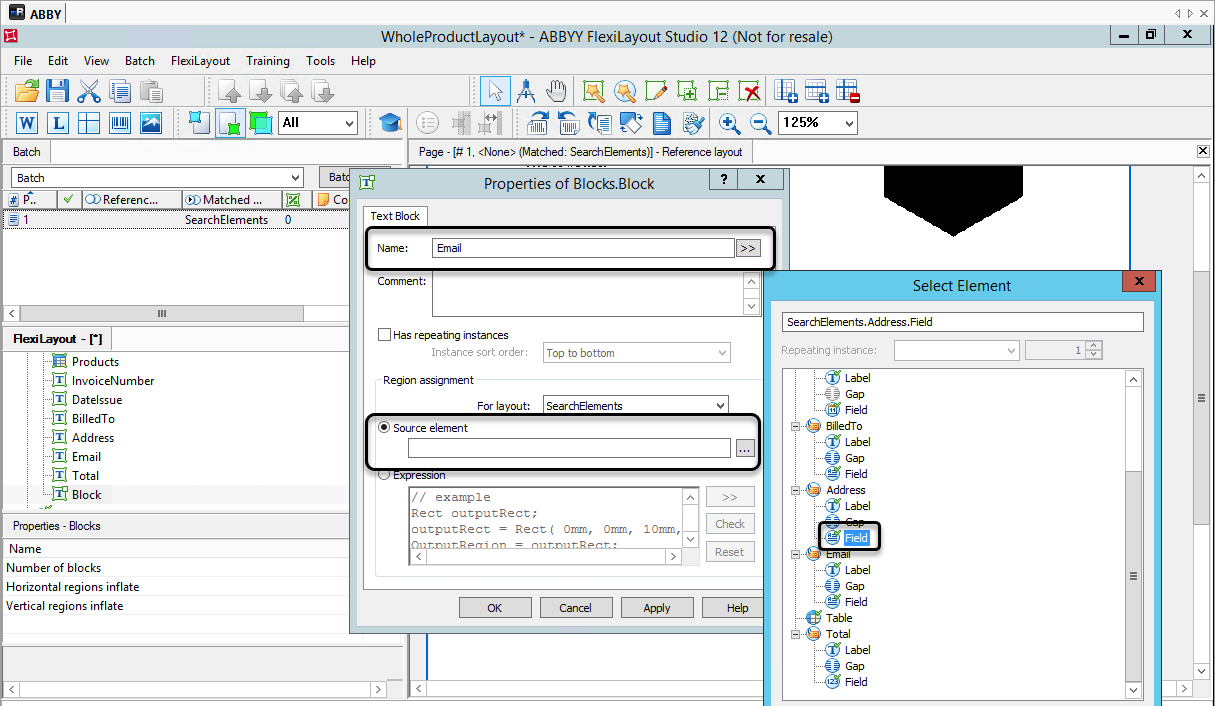Click the Cut scissors icon
Viewport: 1215px width, 706px height.
89,92
